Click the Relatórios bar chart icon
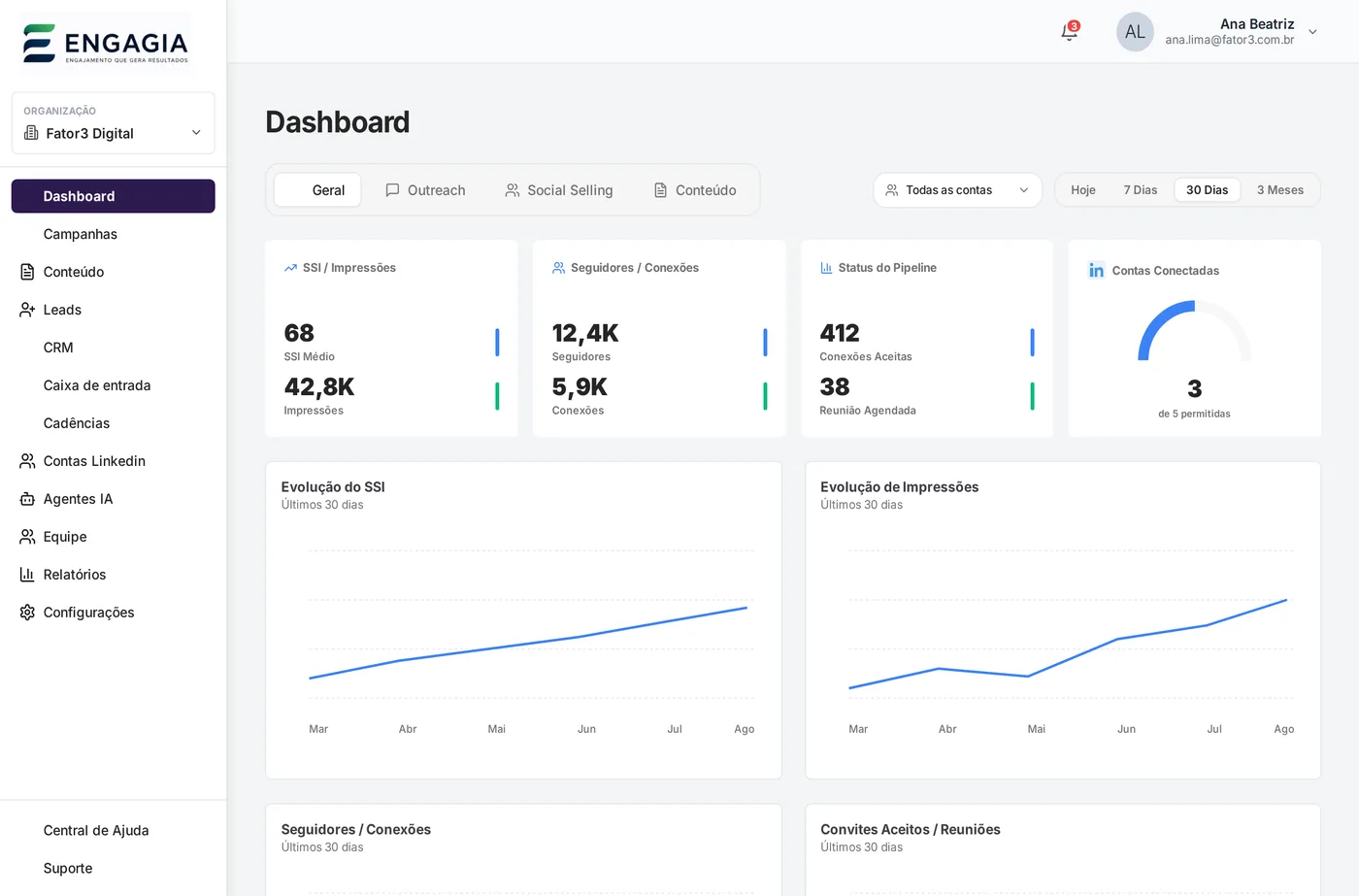 (x=27, y=575)
